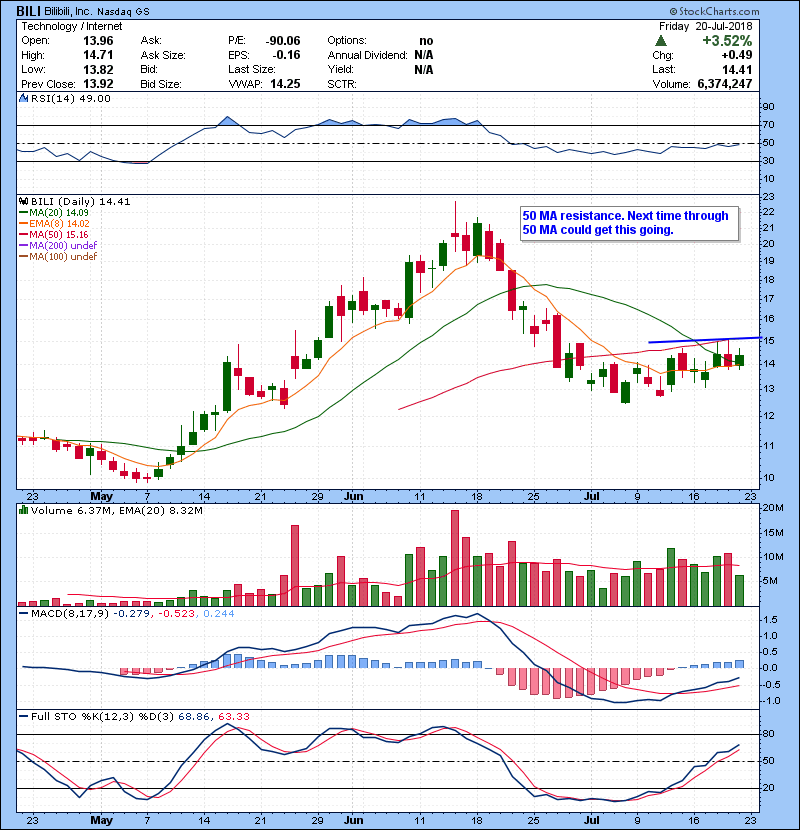
Task: Click the Bilibili, Inc. Nasdaq GS title
Action: [97, 11]
